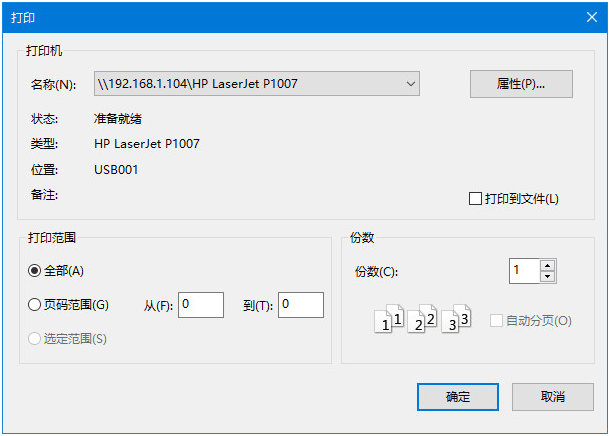Click the page 1 collate icon
This screenshot has width=610, height=436.
pos(388,321)
